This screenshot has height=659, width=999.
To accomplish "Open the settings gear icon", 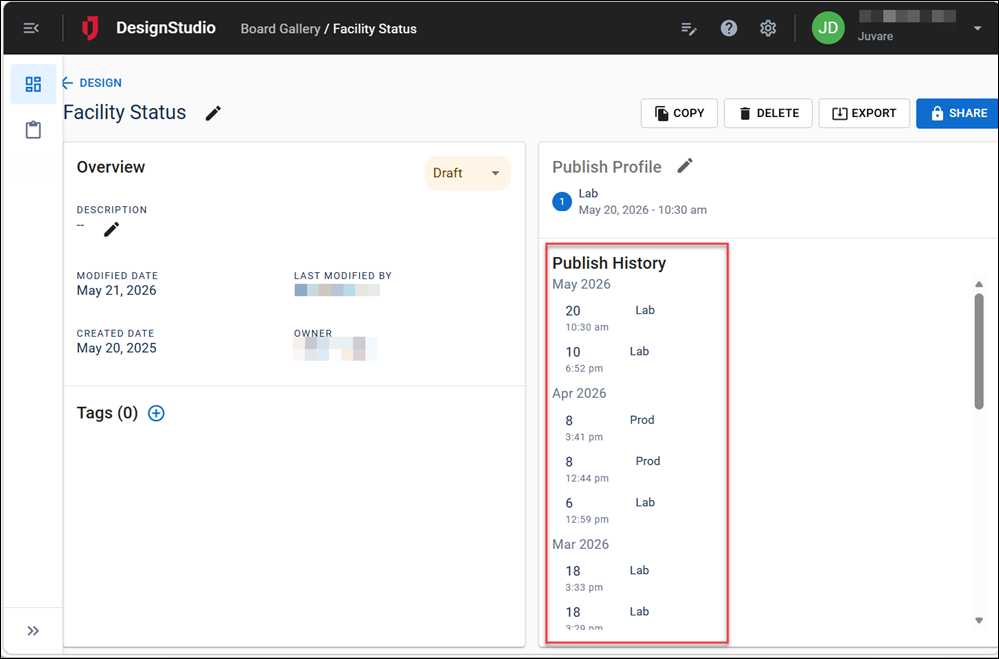I will click(x=768, y=28).
